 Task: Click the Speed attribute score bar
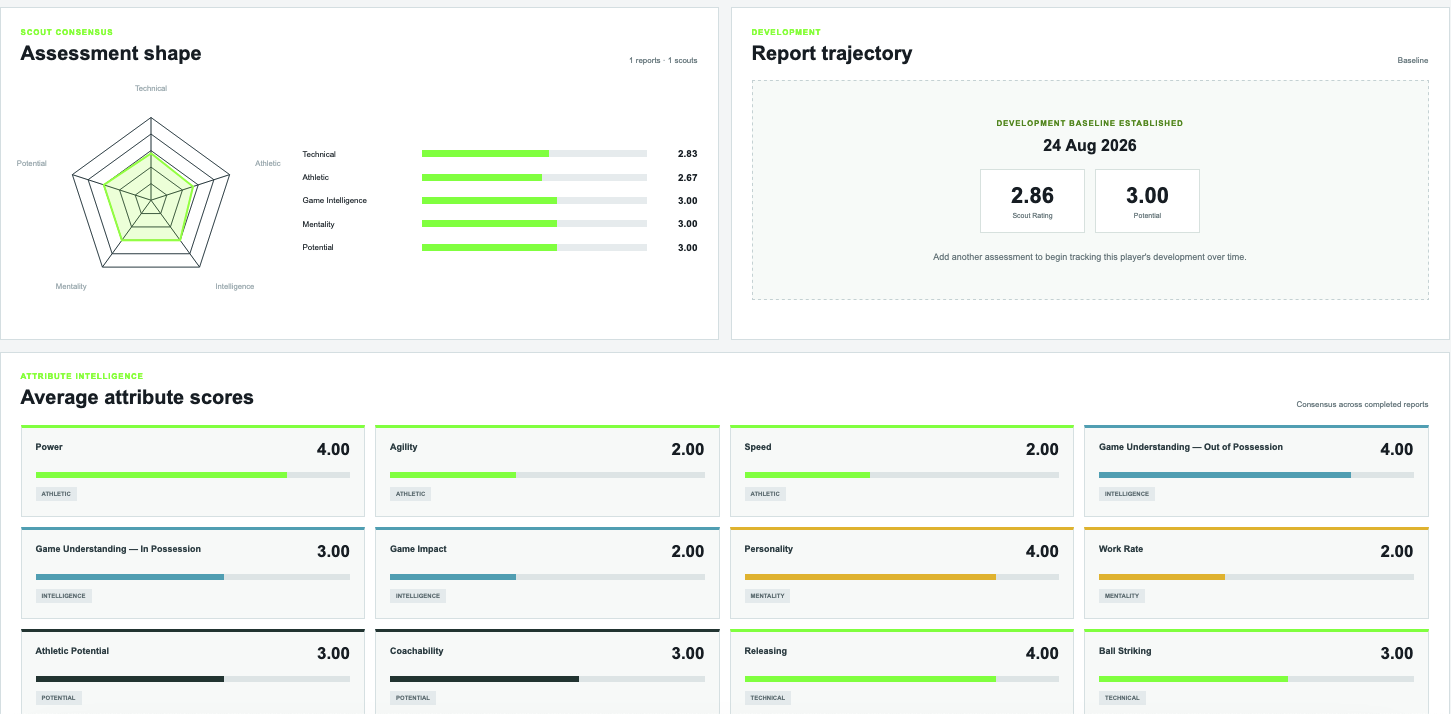902,475
